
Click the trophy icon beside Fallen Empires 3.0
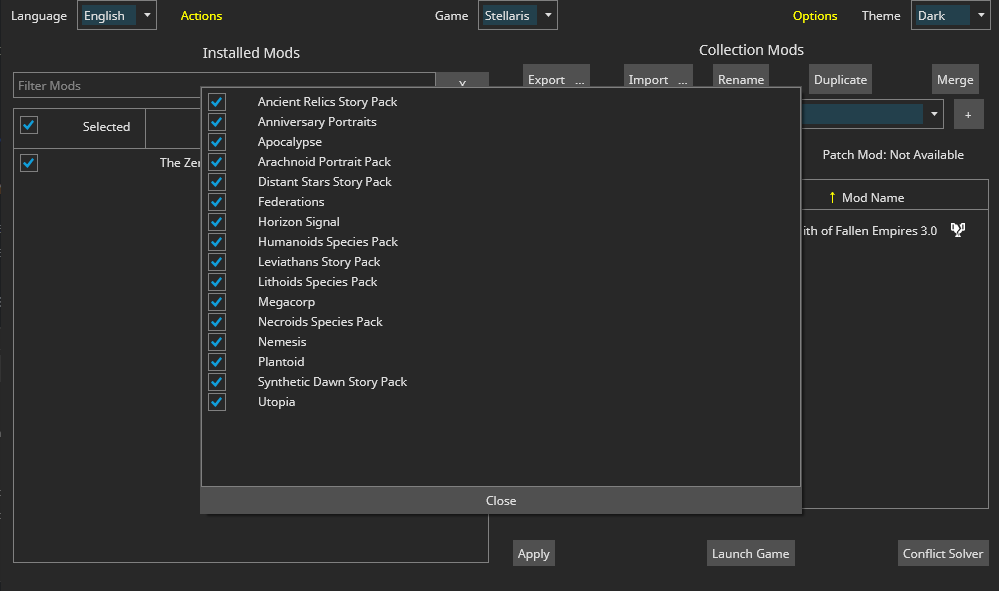point(958,230)
